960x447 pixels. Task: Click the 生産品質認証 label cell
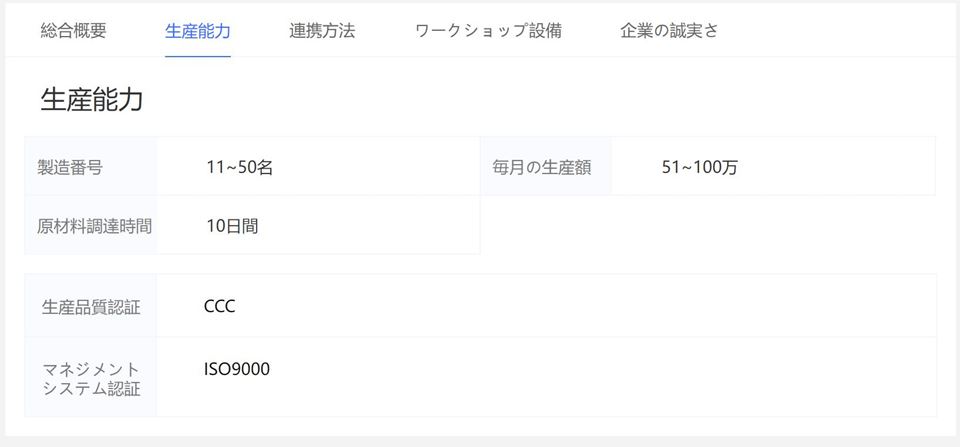pyautogui.click(x=91, y=306)
